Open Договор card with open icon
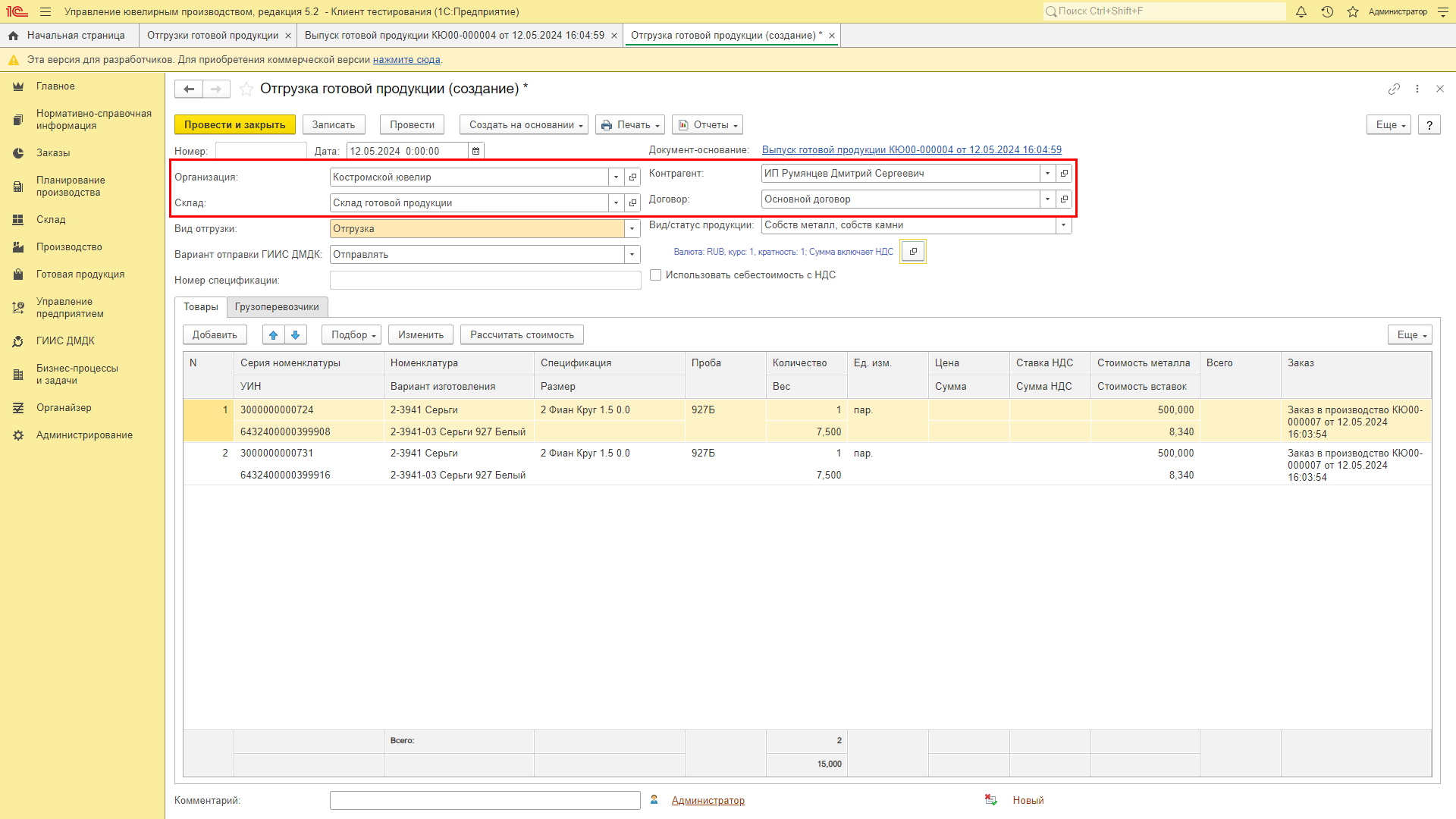The height and width of the screenshot is (819, 1456). (1064, 199)
